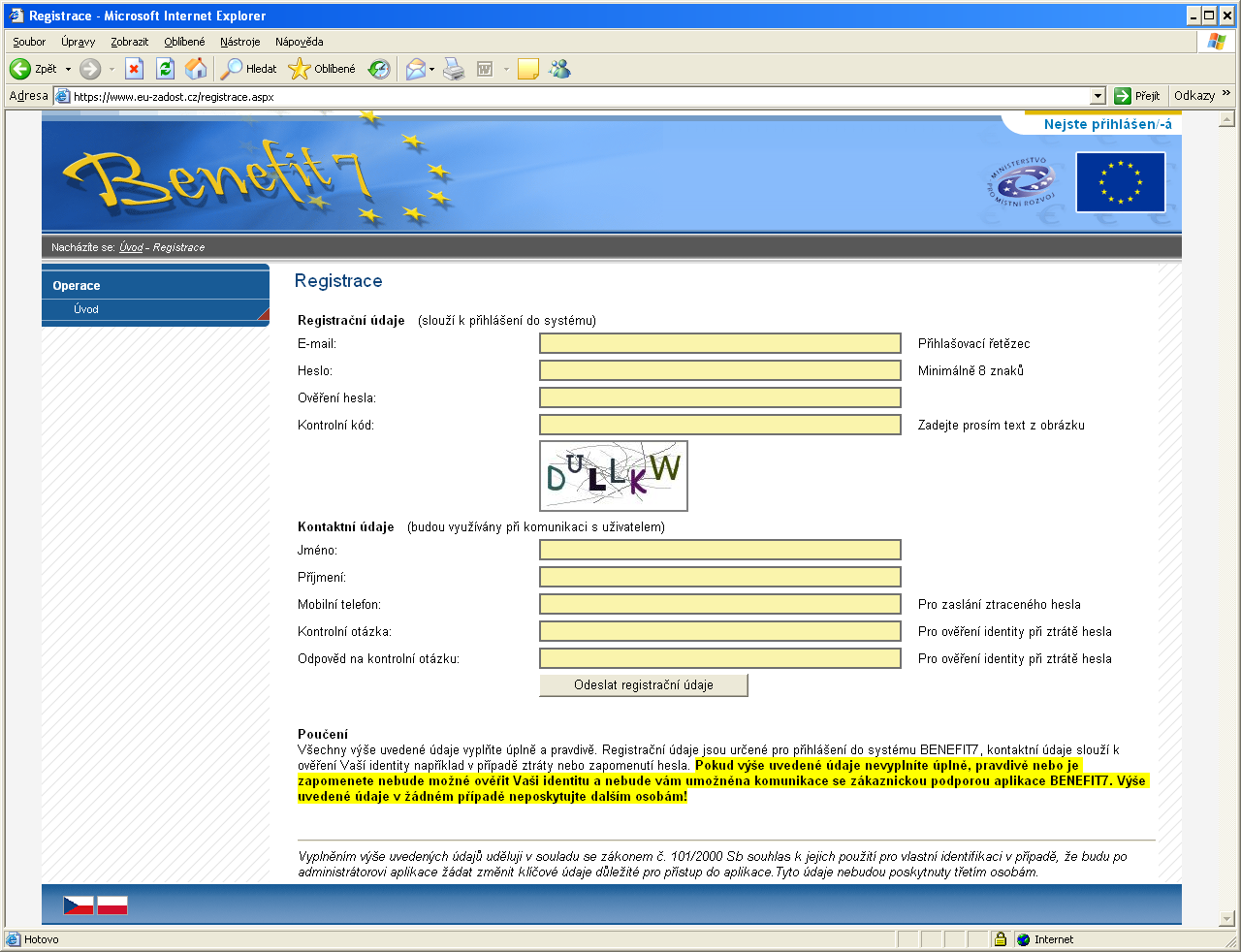Click Nejste přihlášen/-a status tab
The height and width of the screenshot is (952, 1241).
(1107, 124)
